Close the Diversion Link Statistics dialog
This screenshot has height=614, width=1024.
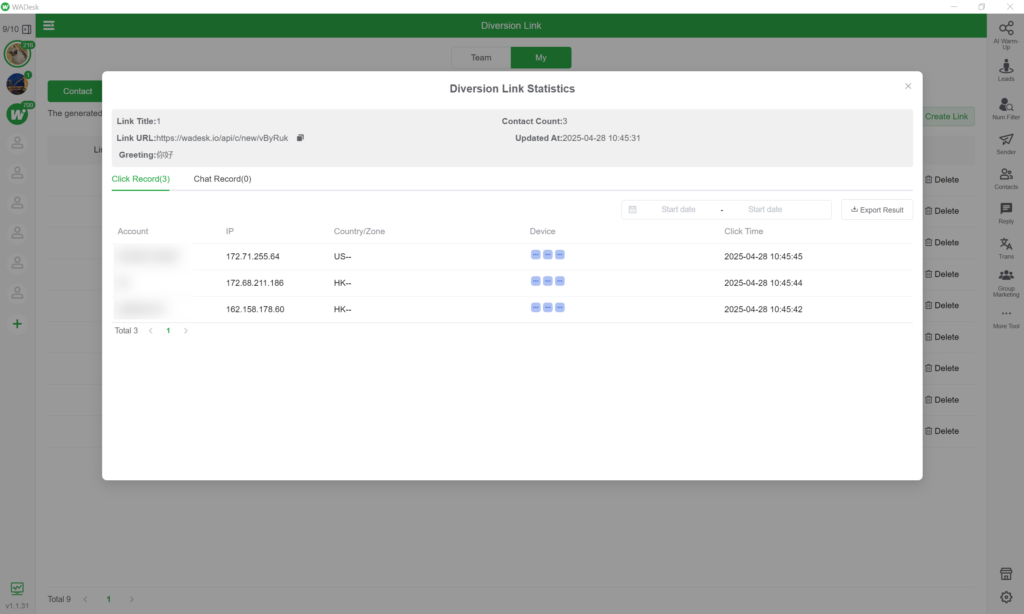tap(908, 86)
